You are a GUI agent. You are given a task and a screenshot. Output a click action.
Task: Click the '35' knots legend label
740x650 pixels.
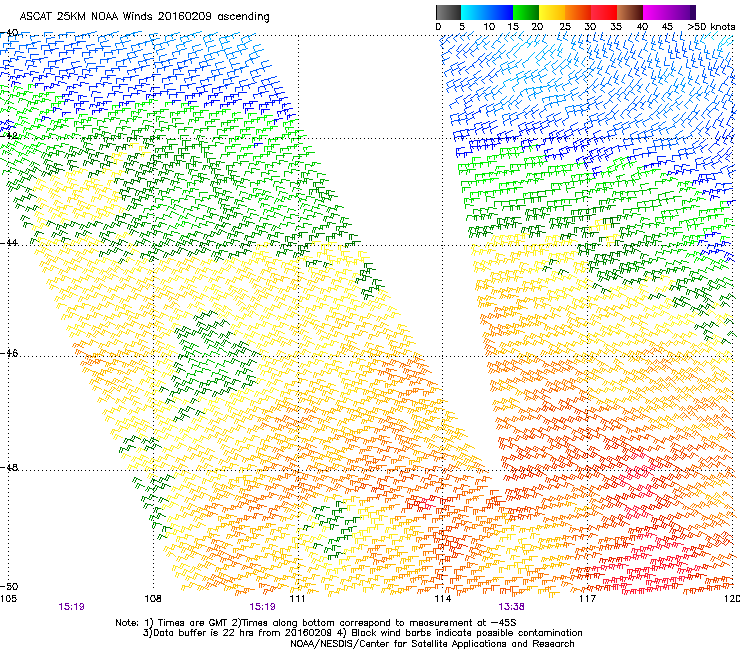[x=616, y=27]
